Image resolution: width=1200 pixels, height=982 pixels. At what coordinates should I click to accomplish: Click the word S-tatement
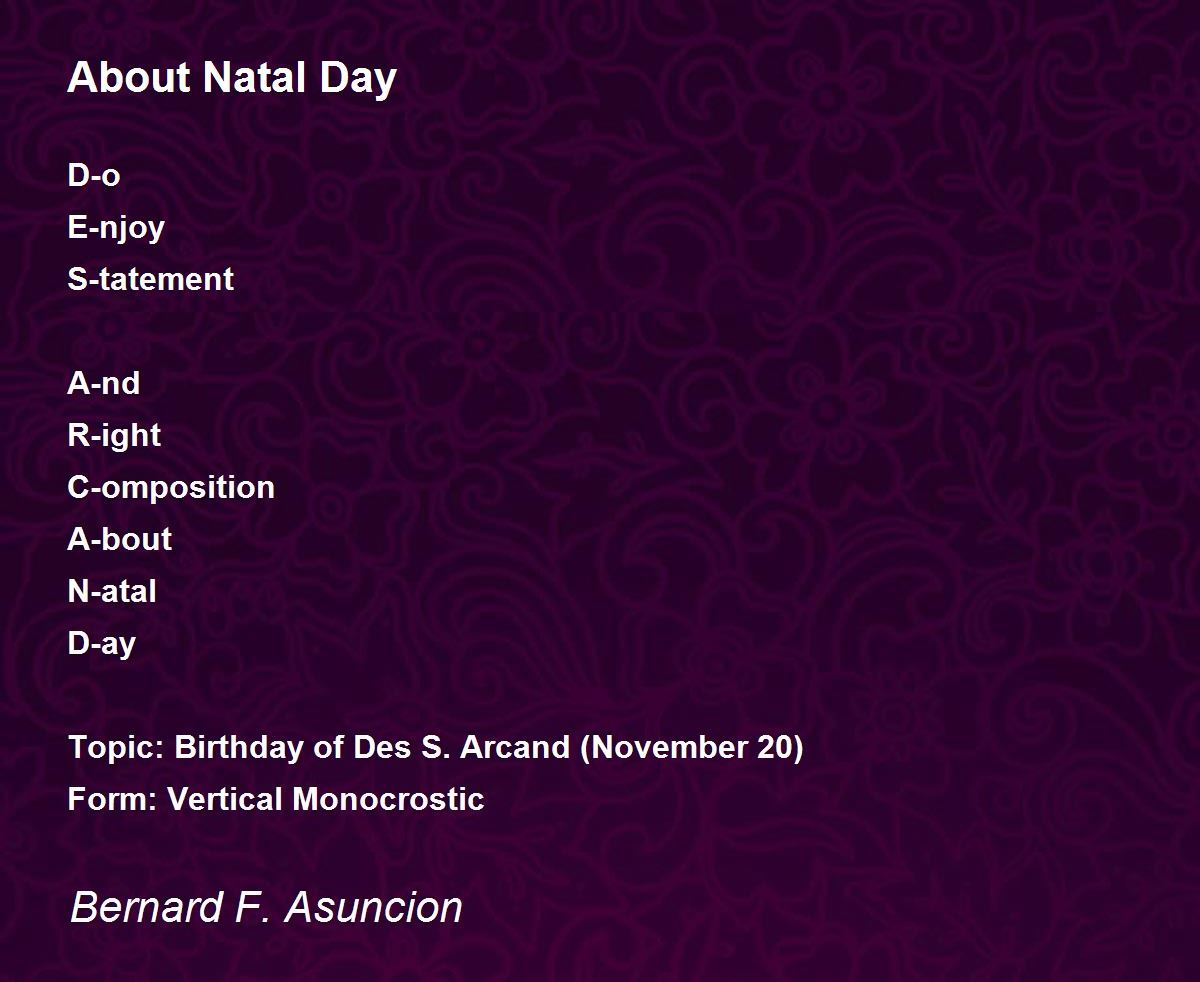150,279
